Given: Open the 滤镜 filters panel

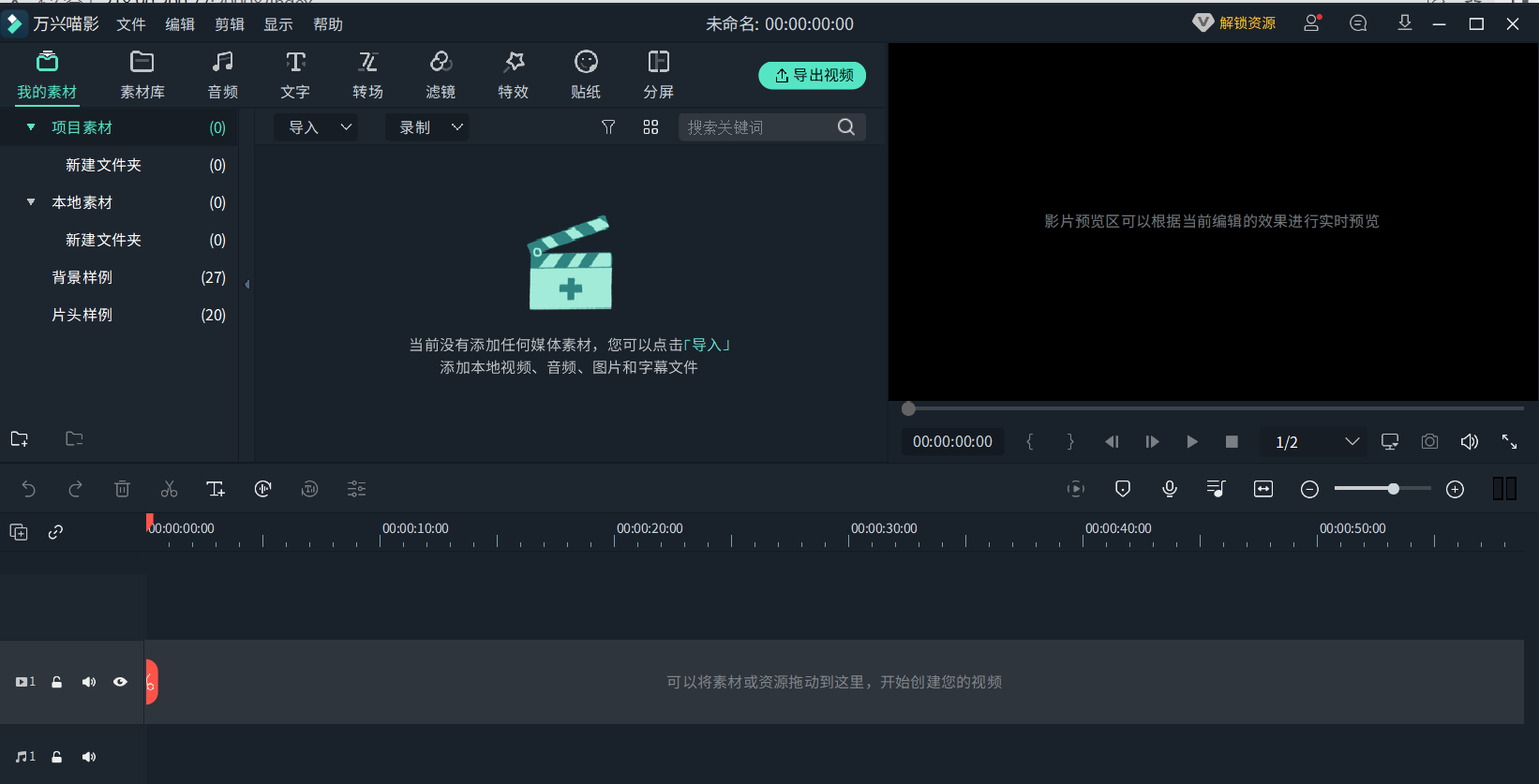Looking at the screenshot, I should click(x=441, y=75).
